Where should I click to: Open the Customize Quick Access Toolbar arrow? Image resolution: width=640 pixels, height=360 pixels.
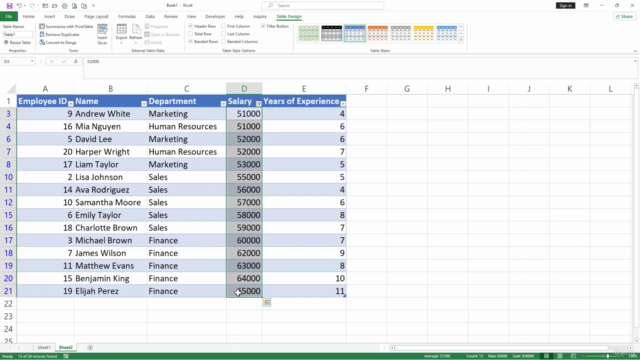(x=93, y=6)
